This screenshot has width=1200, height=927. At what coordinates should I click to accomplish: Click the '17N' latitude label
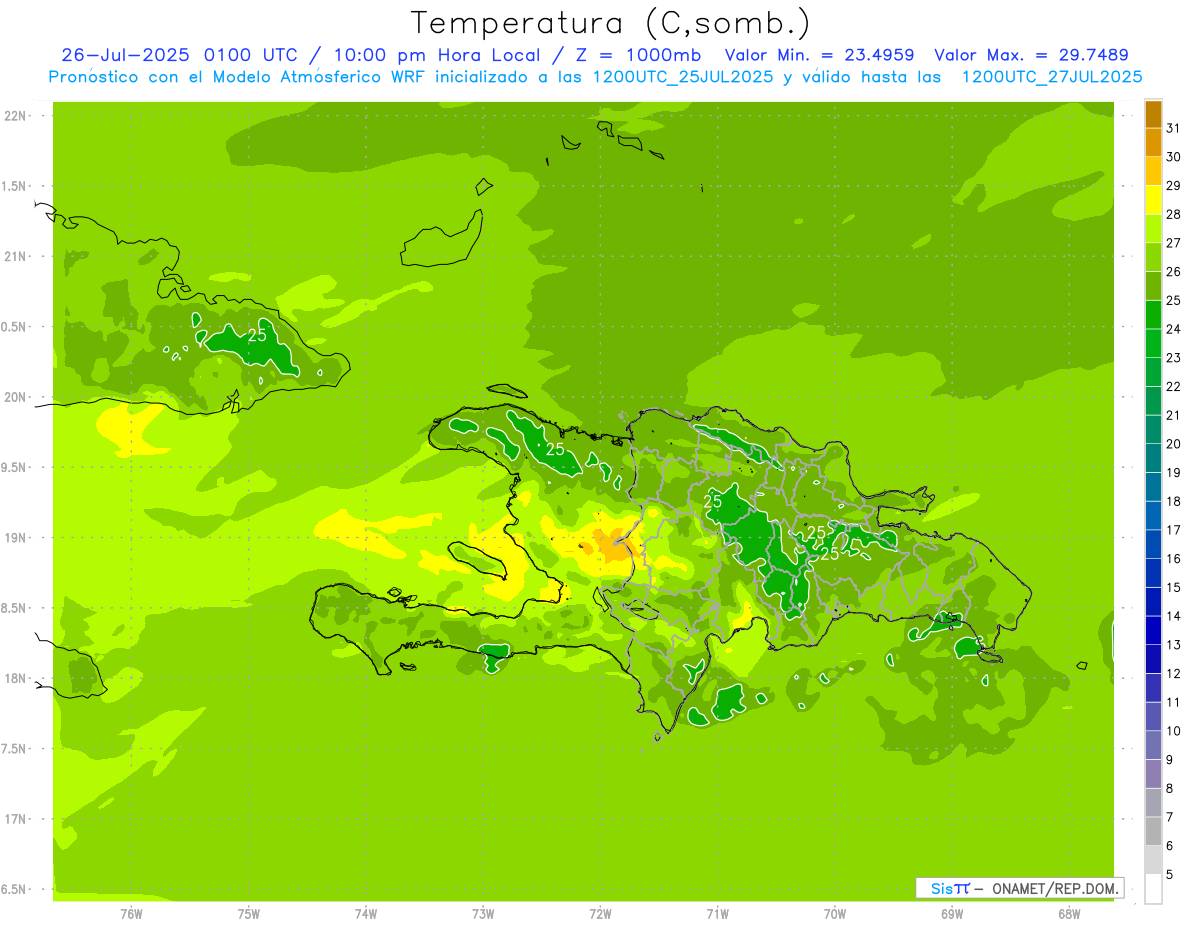click(17, 819)
